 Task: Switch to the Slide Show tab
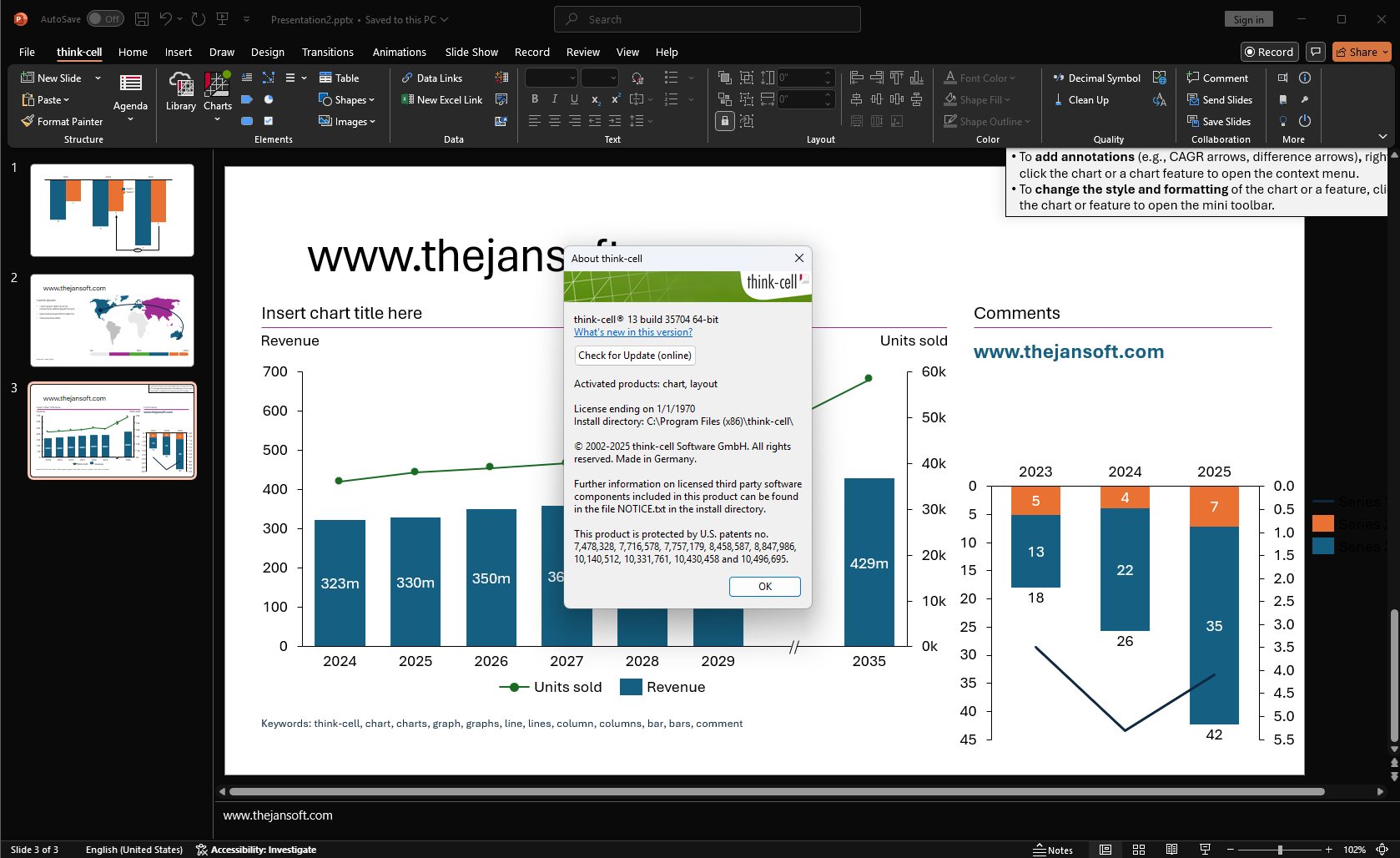point(471,52)
